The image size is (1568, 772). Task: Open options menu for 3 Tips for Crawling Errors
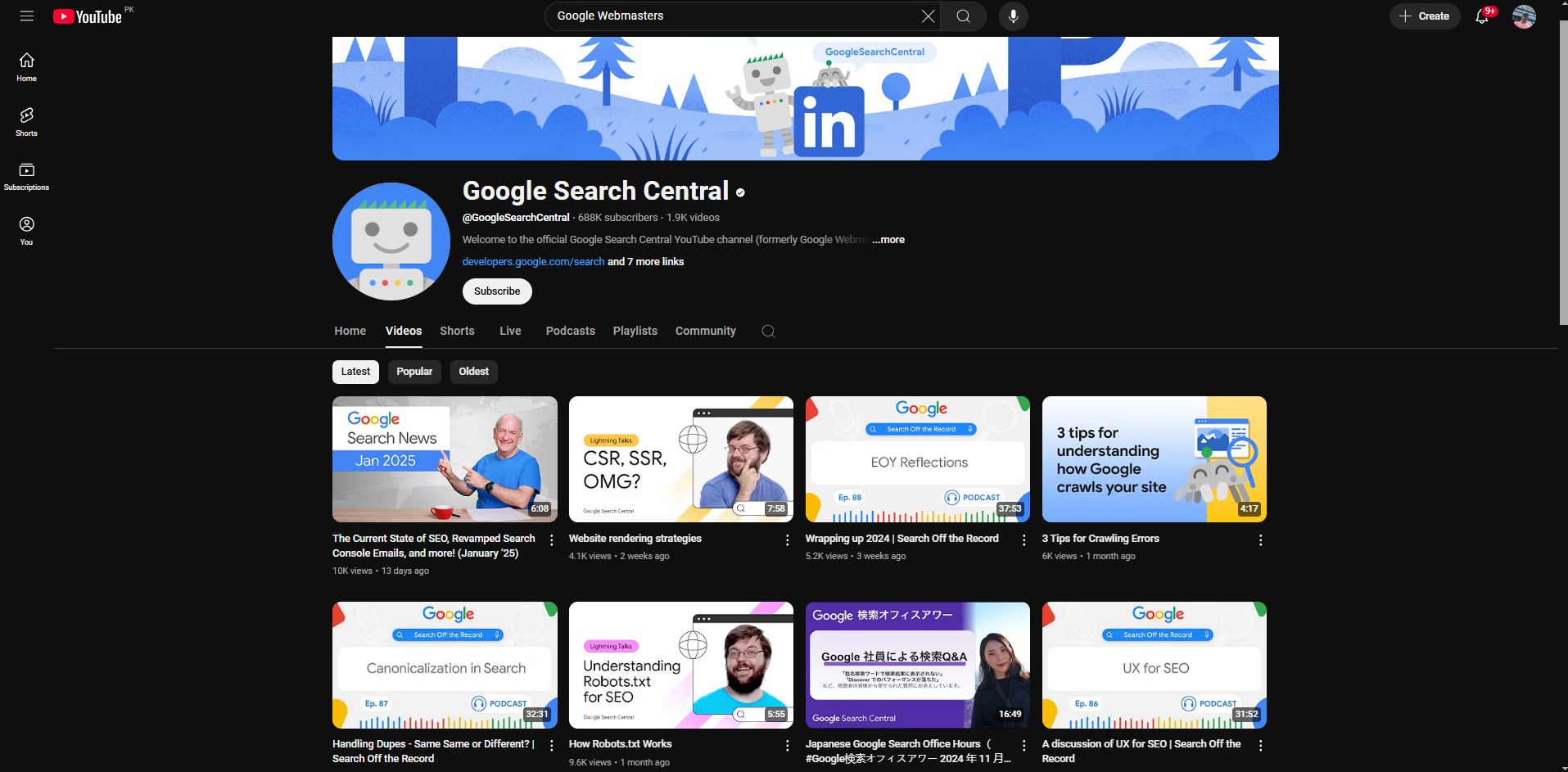tap(1259, 539)
